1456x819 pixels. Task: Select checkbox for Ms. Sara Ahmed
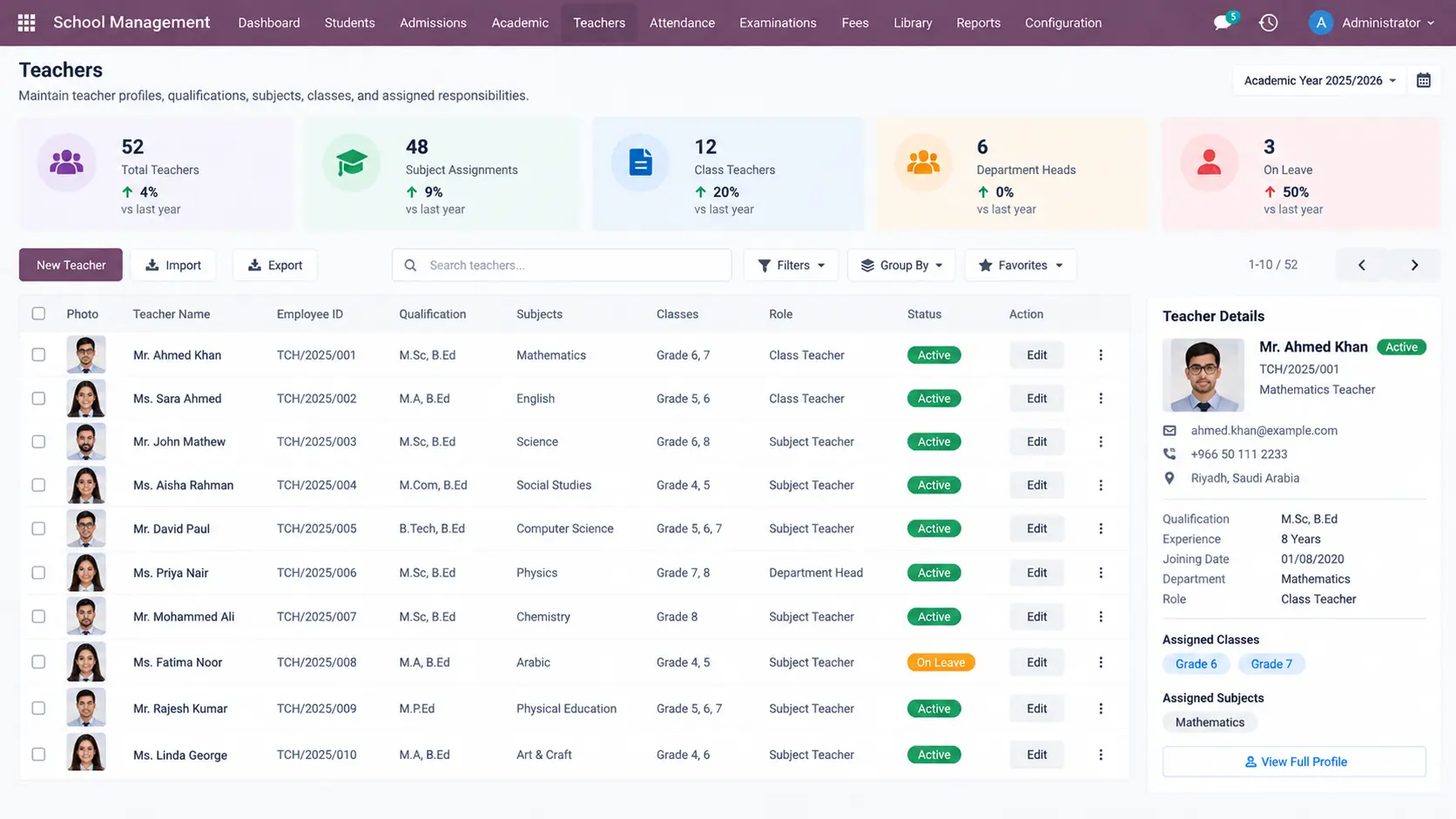(x=38, y=399)
